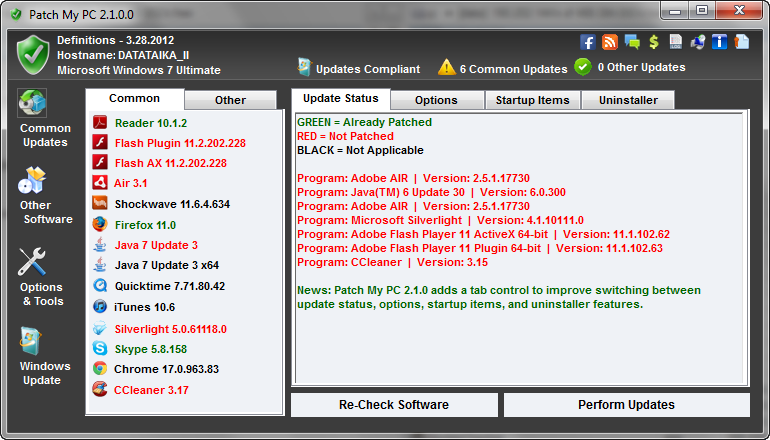
Task: Click the document pages icon at far right
Action: click(x=742, y=42)
